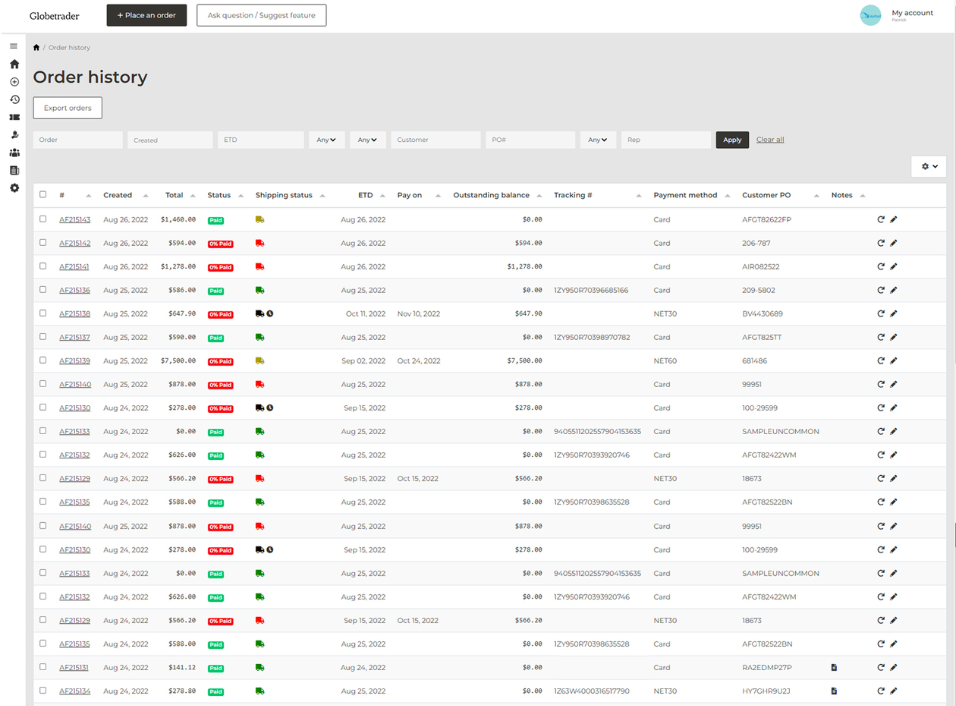The width and height of the screenshot is (956, 706).
Task: Check the box for order AF215136
Action: coord(43,290)
